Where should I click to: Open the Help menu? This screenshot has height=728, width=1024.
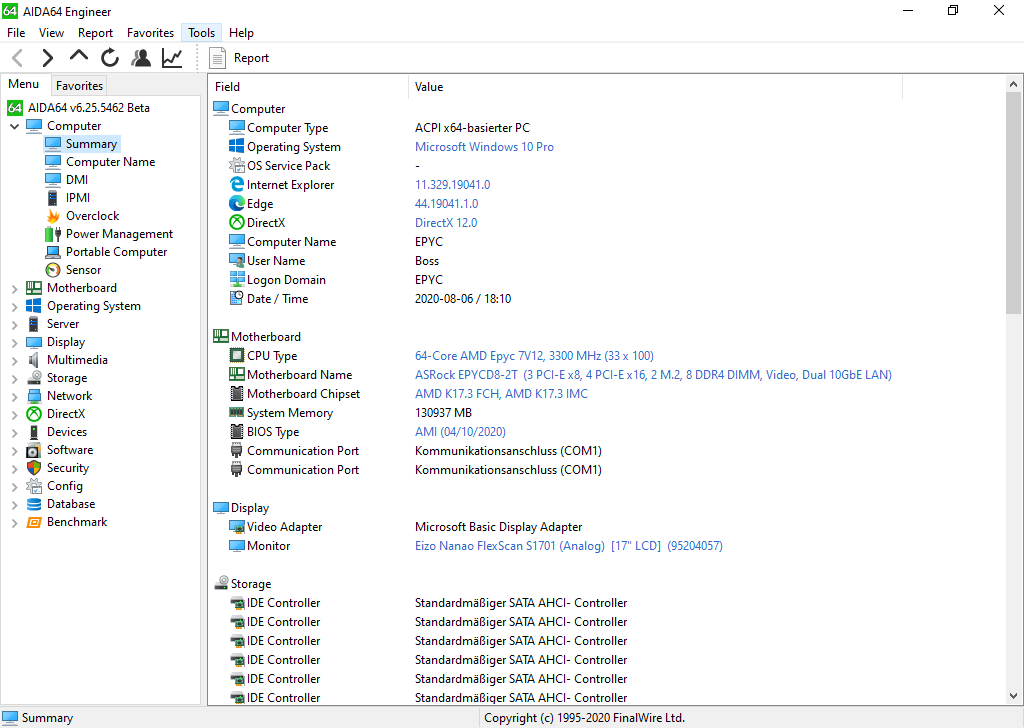tap(241, 33)
